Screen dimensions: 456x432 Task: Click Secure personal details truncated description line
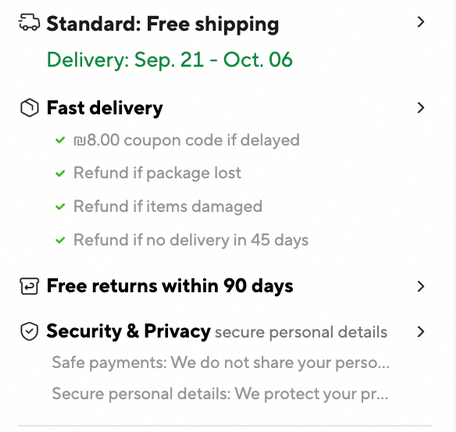pos(220,394)
